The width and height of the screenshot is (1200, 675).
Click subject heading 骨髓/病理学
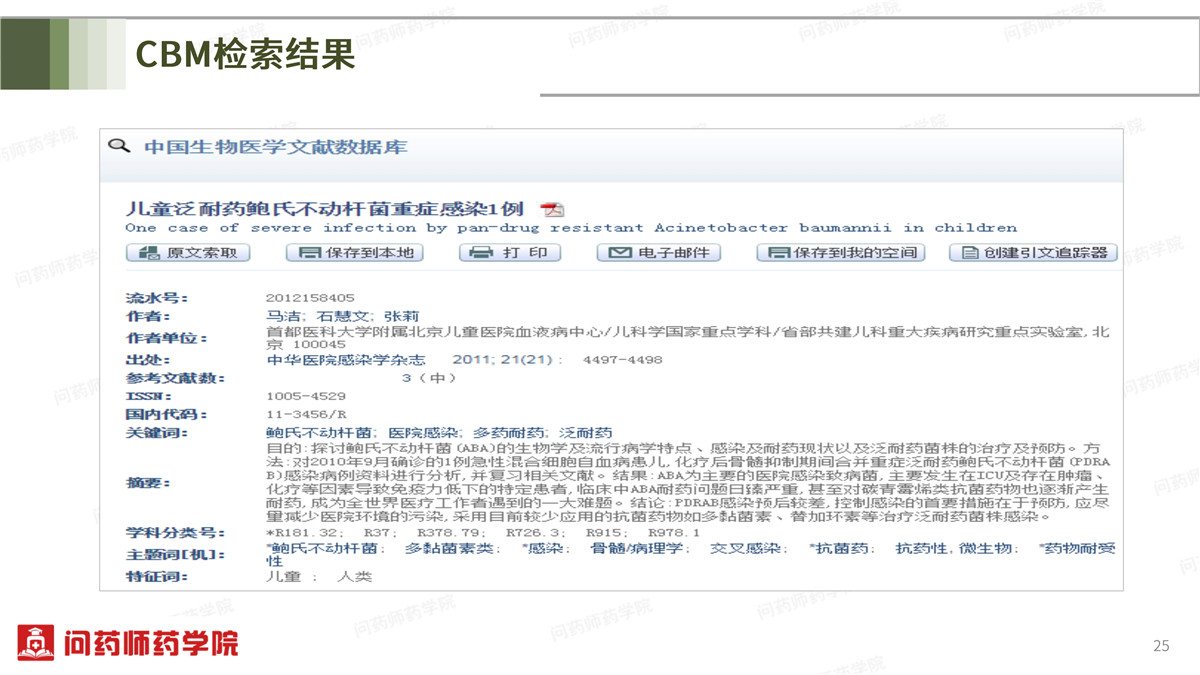(x=636, y=549)
